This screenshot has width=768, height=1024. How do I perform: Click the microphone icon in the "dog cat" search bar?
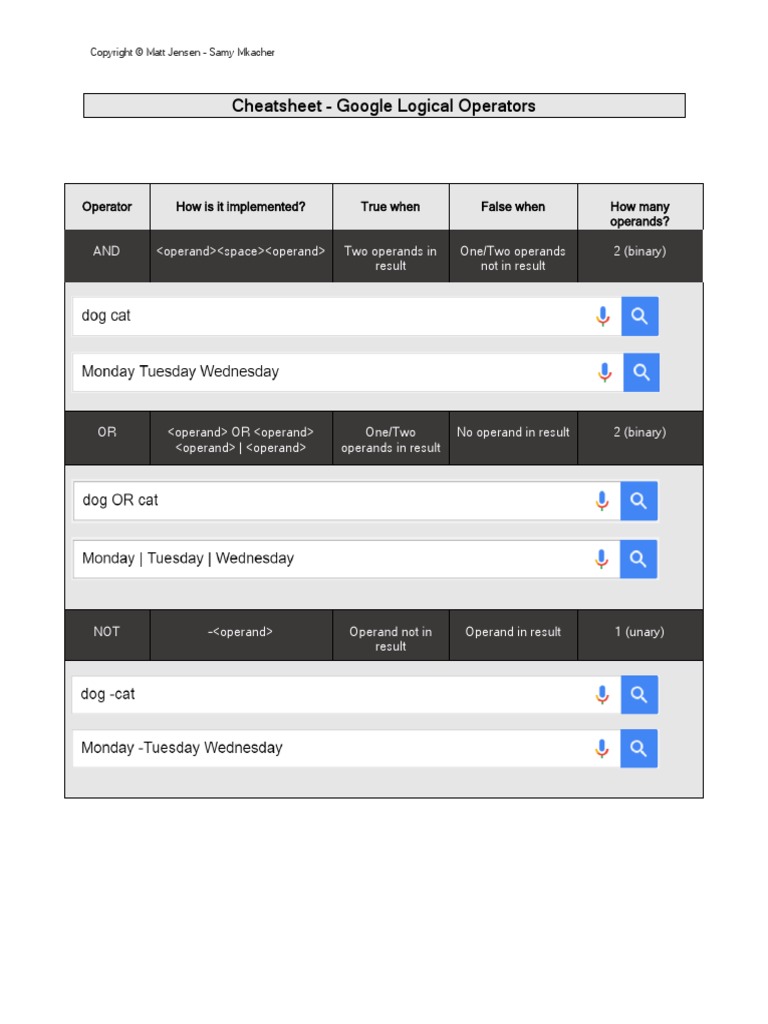point(603,316)
